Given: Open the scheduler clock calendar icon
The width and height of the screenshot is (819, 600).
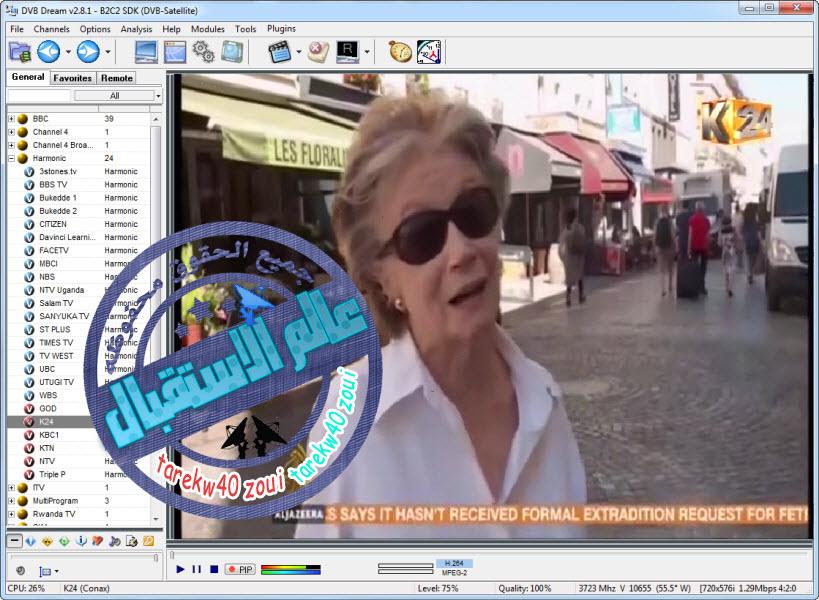Looking at the screenshot, I should [x=429, y=52].
